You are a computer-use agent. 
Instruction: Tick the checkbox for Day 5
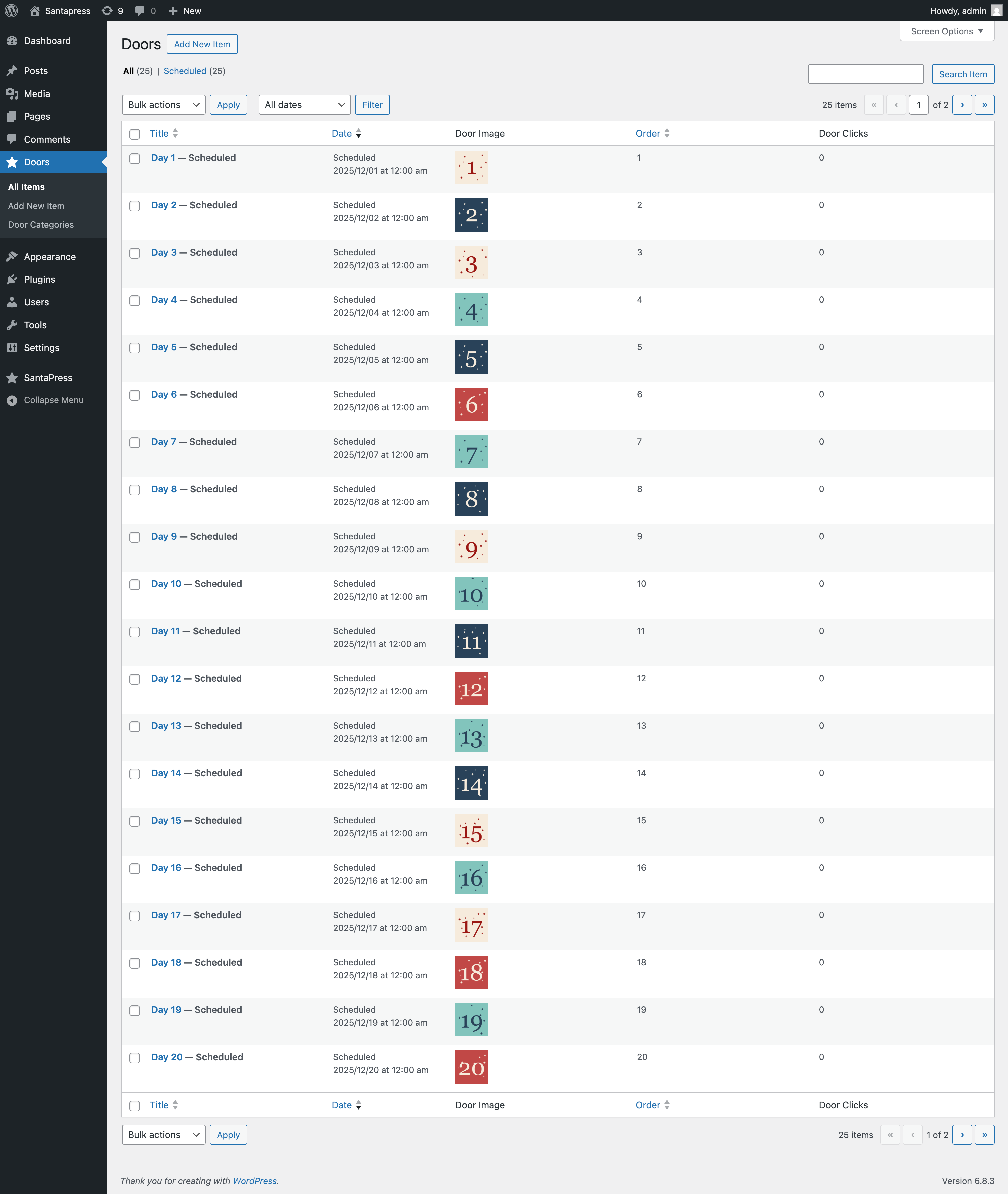tap(135, 348)
